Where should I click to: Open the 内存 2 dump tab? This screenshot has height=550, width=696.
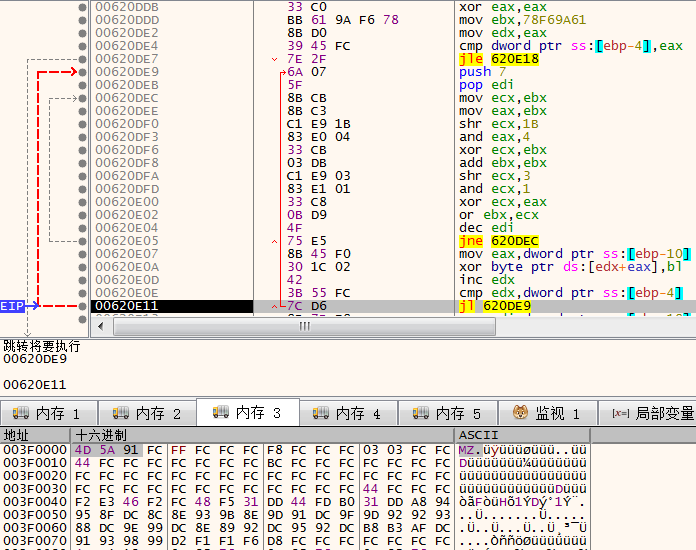[x=148, y=414]
